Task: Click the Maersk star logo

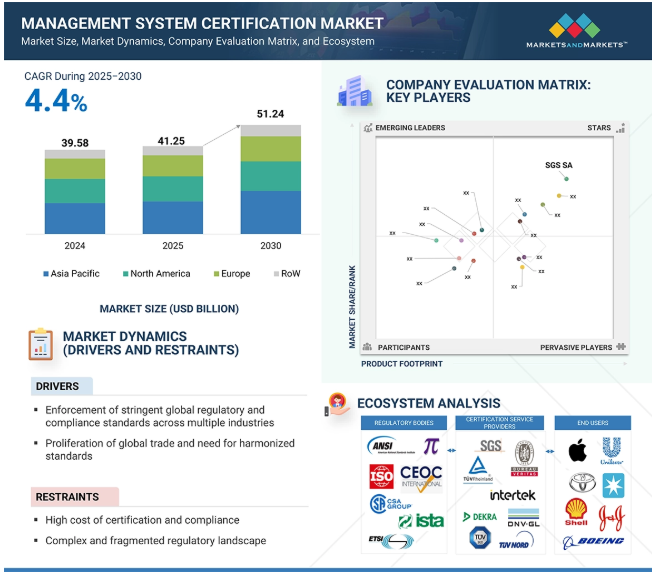Action: pos(613,485)
